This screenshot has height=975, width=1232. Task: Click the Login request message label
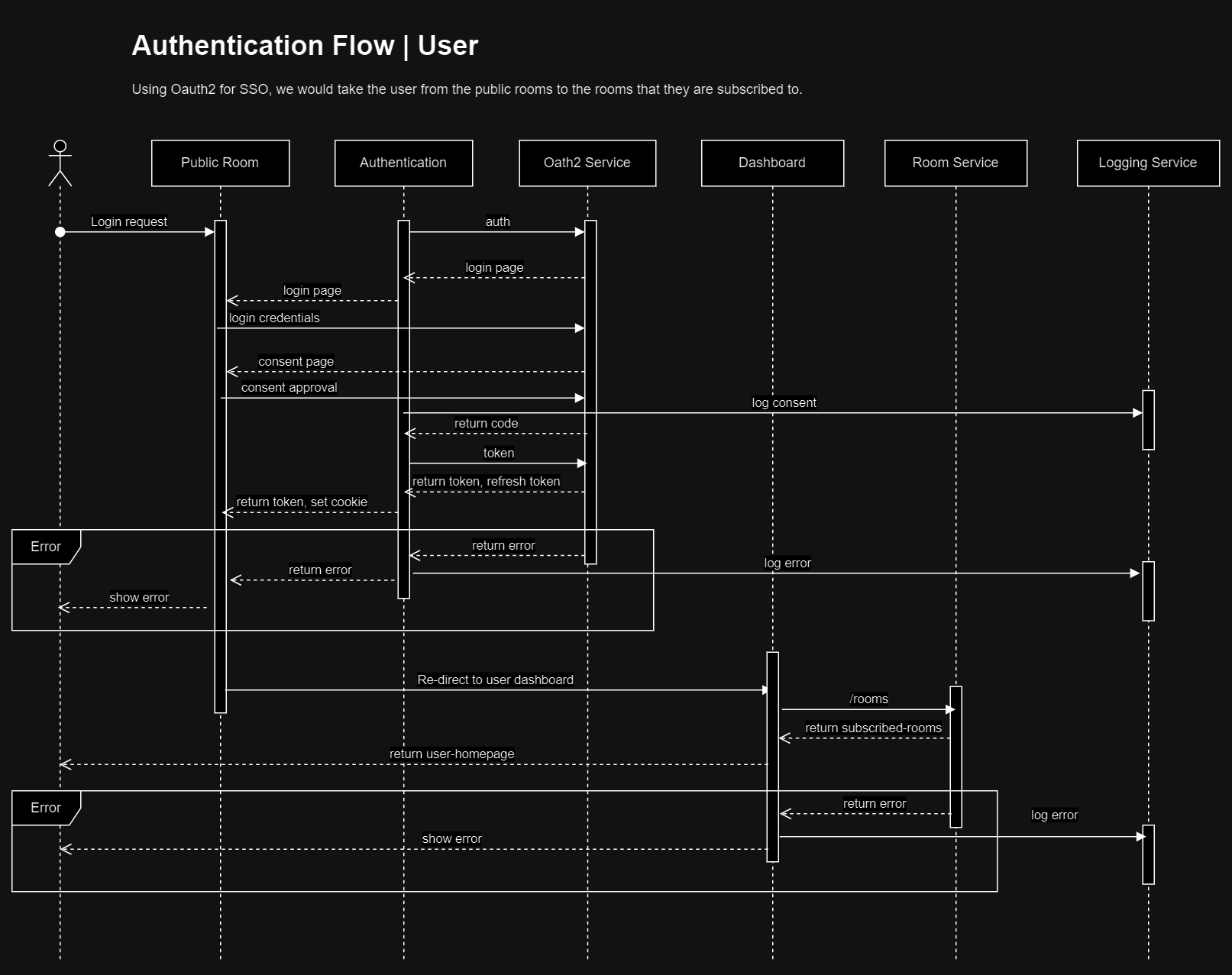128,221
